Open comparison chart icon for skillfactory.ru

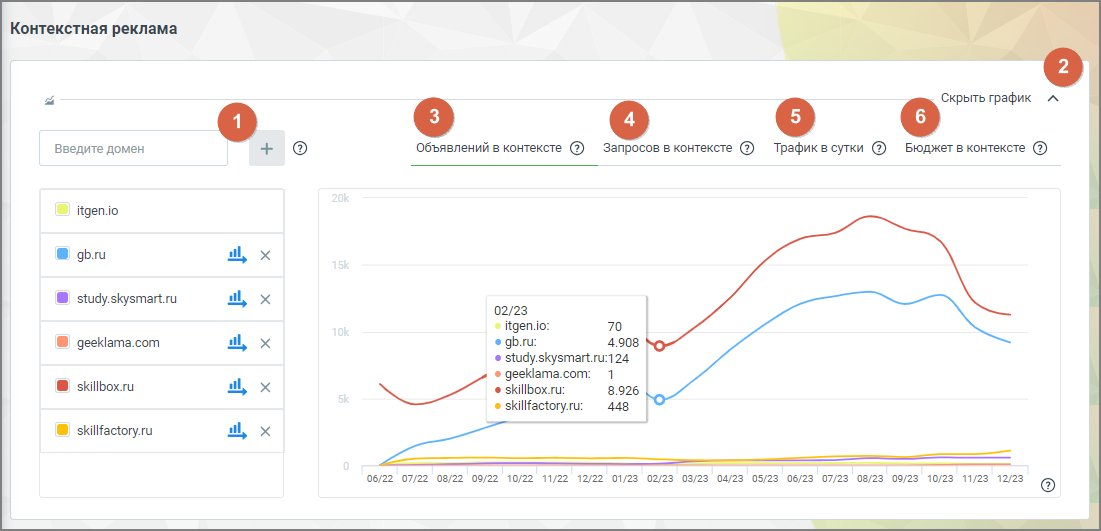point(237,431)
